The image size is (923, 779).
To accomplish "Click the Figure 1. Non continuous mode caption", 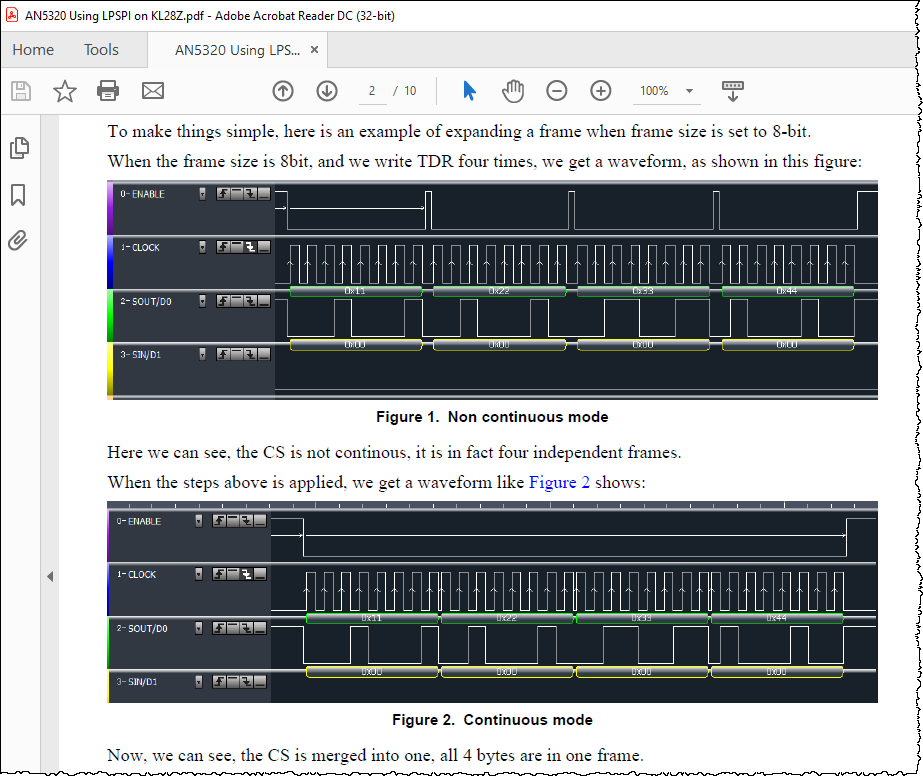I will click(x=492, y=417).
